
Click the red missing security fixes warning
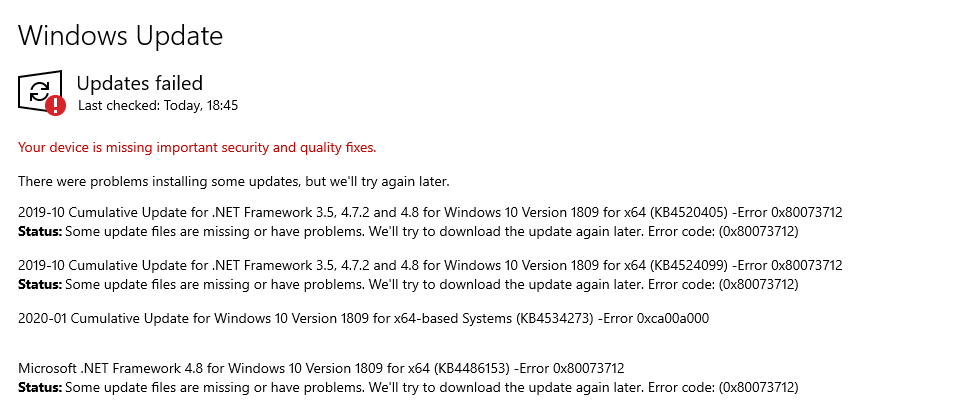click(197, 148)
